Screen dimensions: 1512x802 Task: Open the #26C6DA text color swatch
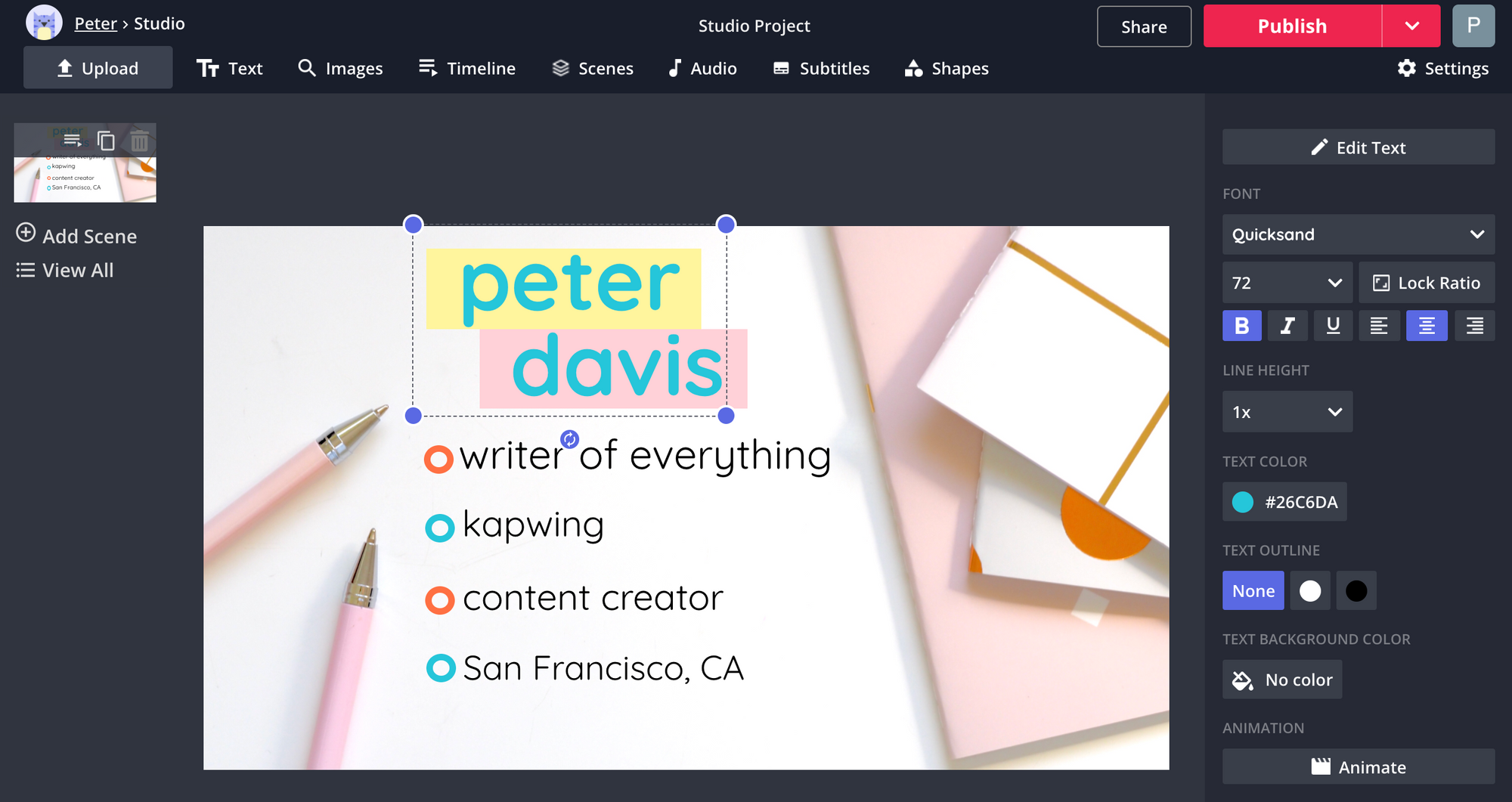pos(1284,502)
